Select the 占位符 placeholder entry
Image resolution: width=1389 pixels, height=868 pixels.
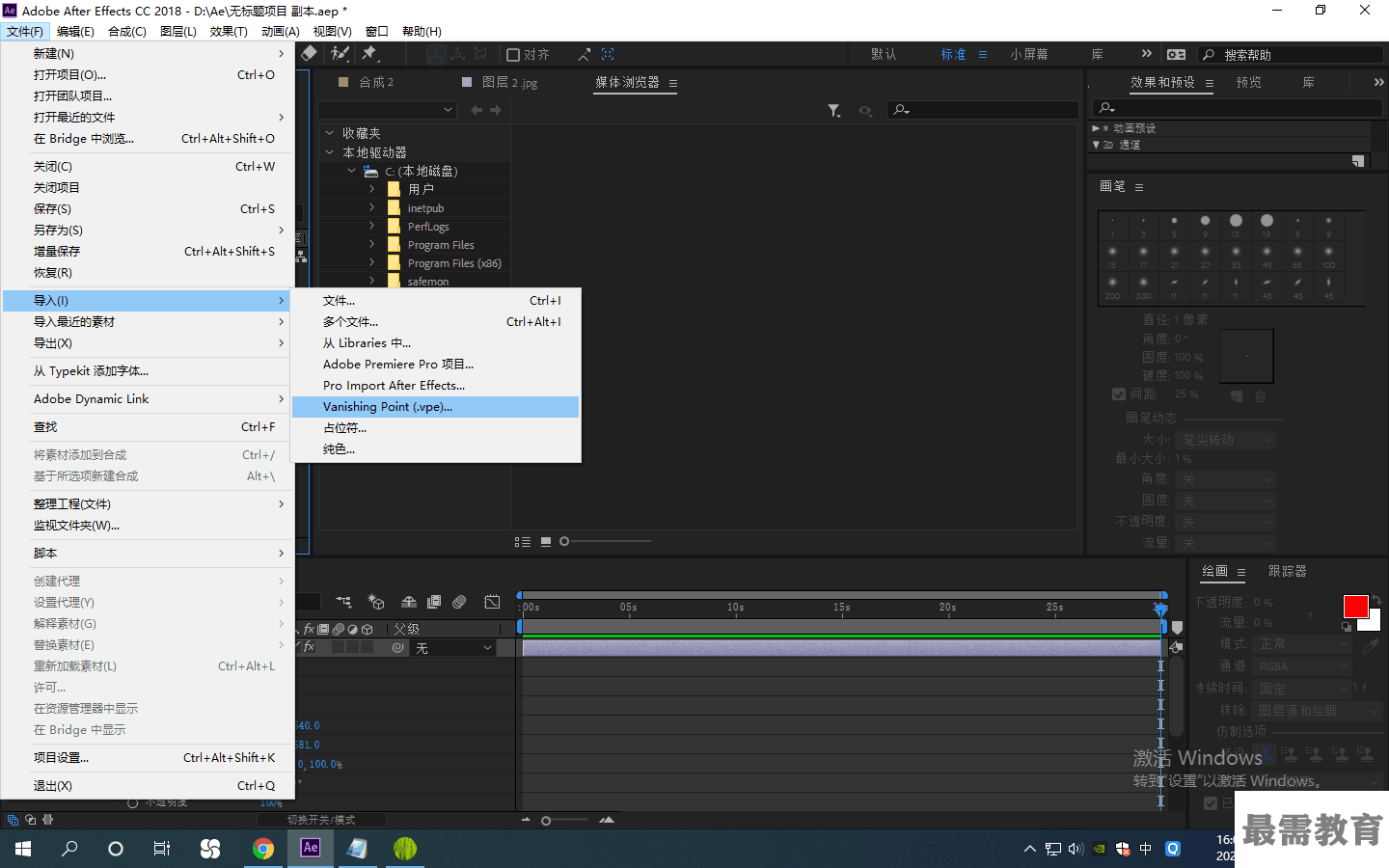pyautogui.click(x=436, y=428)
